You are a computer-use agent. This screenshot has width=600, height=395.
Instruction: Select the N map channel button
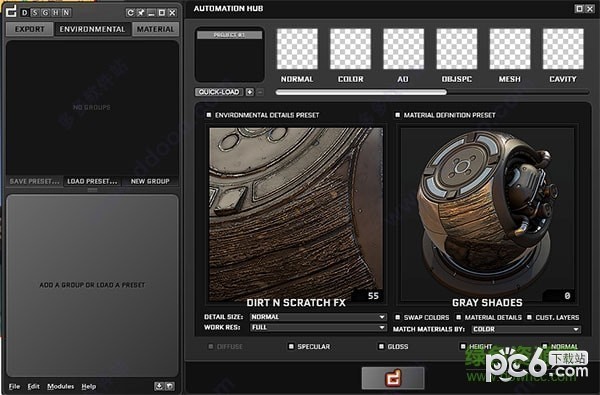[66, 13]
